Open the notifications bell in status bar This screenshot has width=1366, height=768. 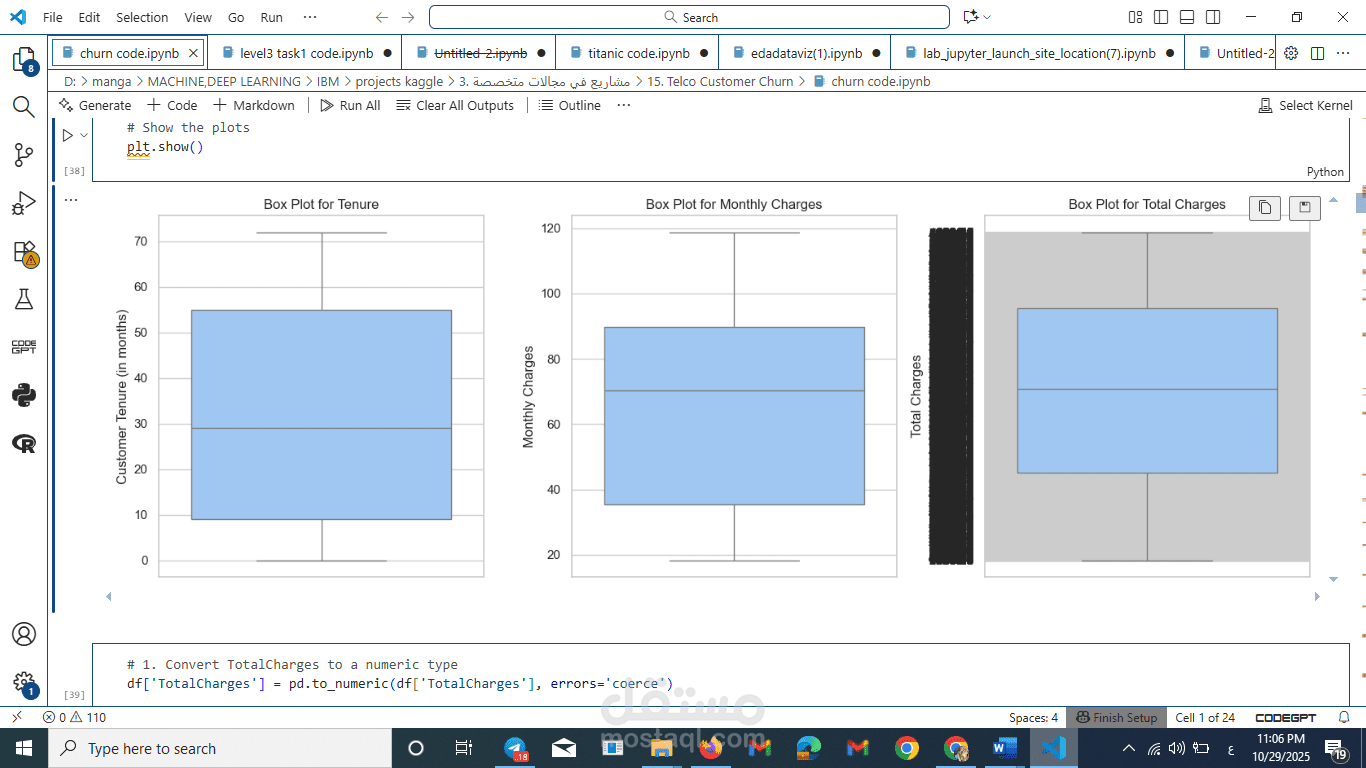coord(1345,717)
